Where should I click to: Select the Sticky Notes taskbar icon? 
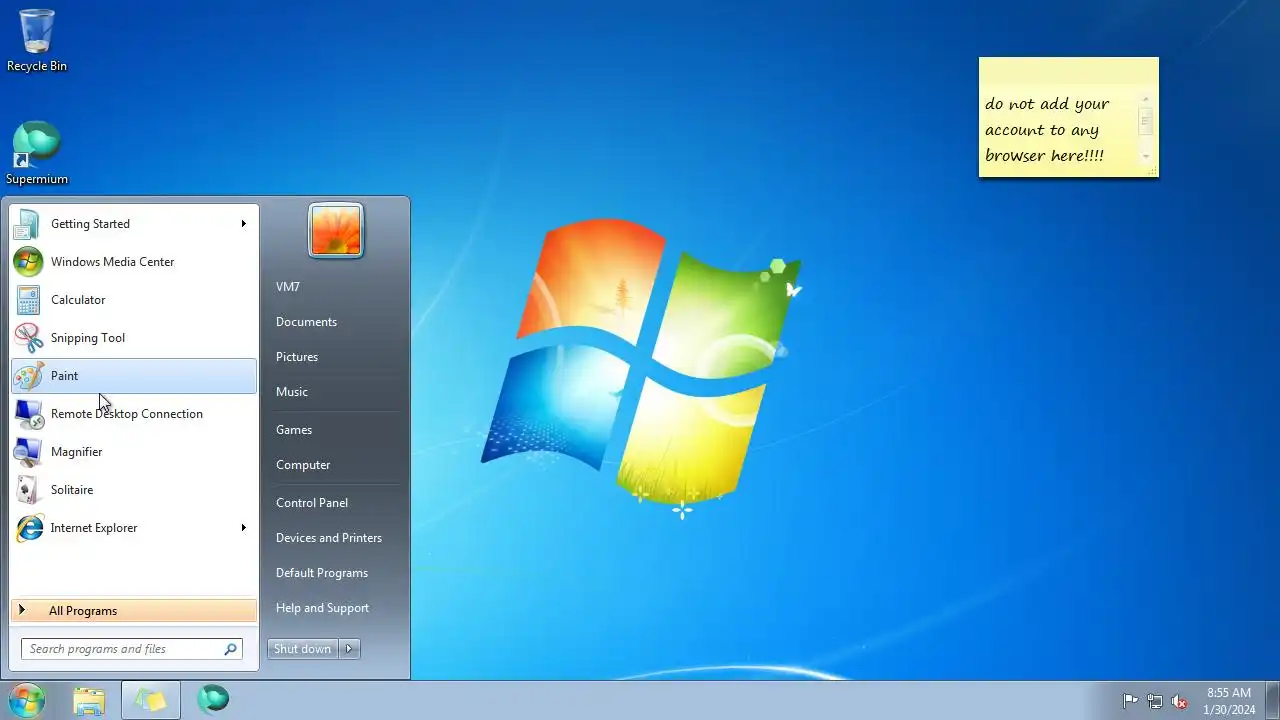pyautogui.click(x=151, y=700)
